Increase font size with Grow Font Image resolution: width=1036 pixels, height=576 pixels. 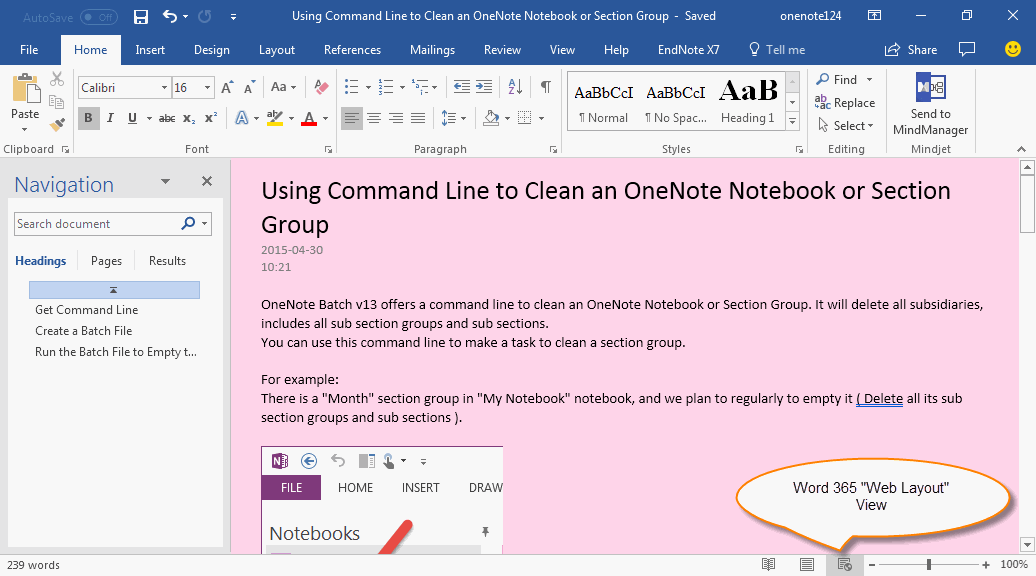pyautogui.click(x=227, y=87)
